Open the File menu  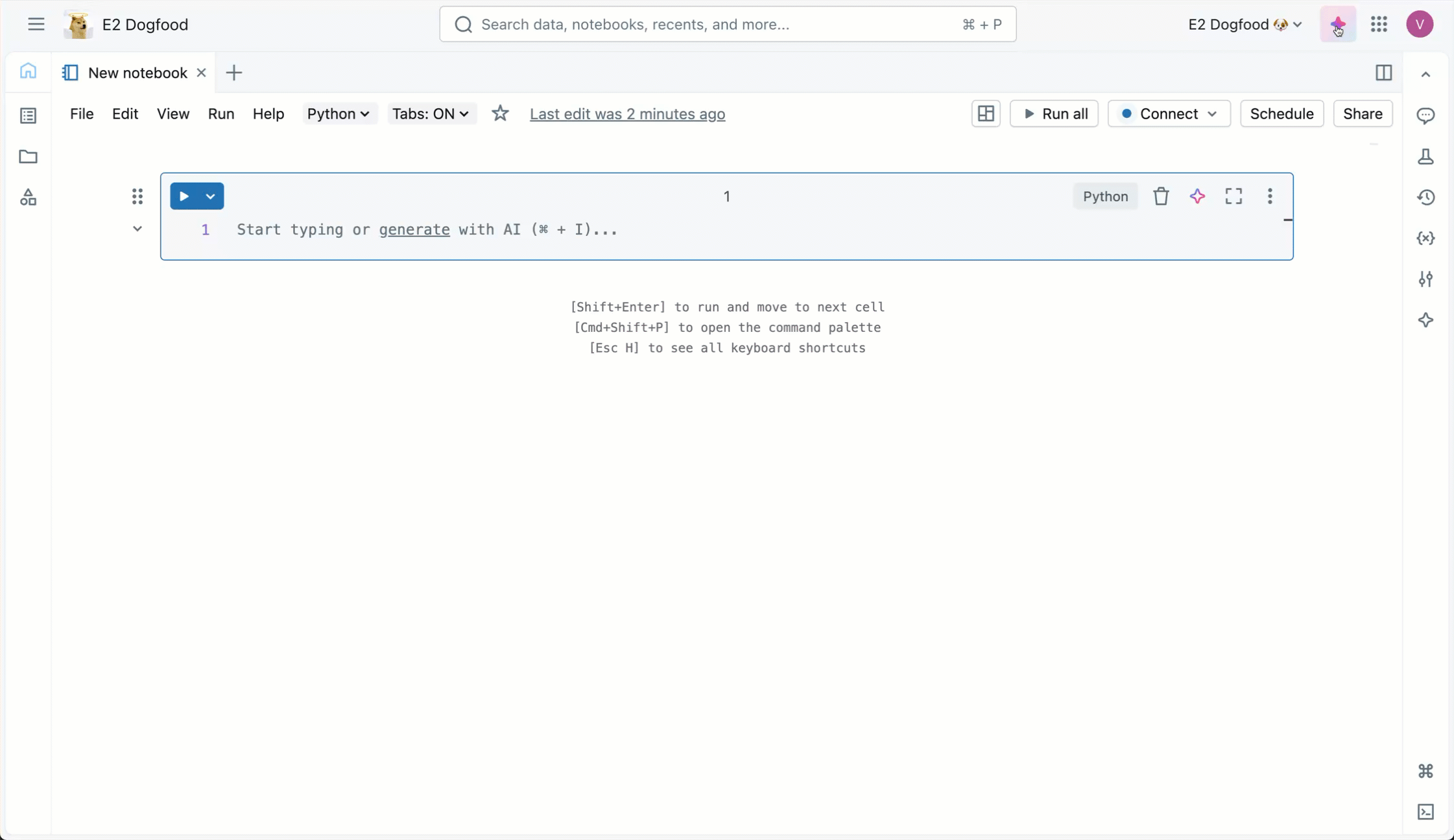tap(82, 113)
